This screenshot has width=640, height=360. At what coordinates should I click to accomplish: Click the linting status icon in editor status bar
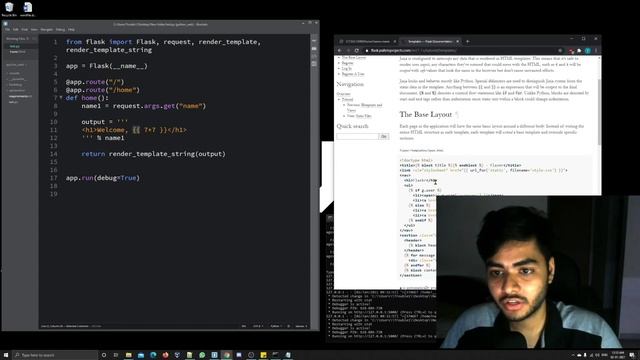[x=289, y=326]
